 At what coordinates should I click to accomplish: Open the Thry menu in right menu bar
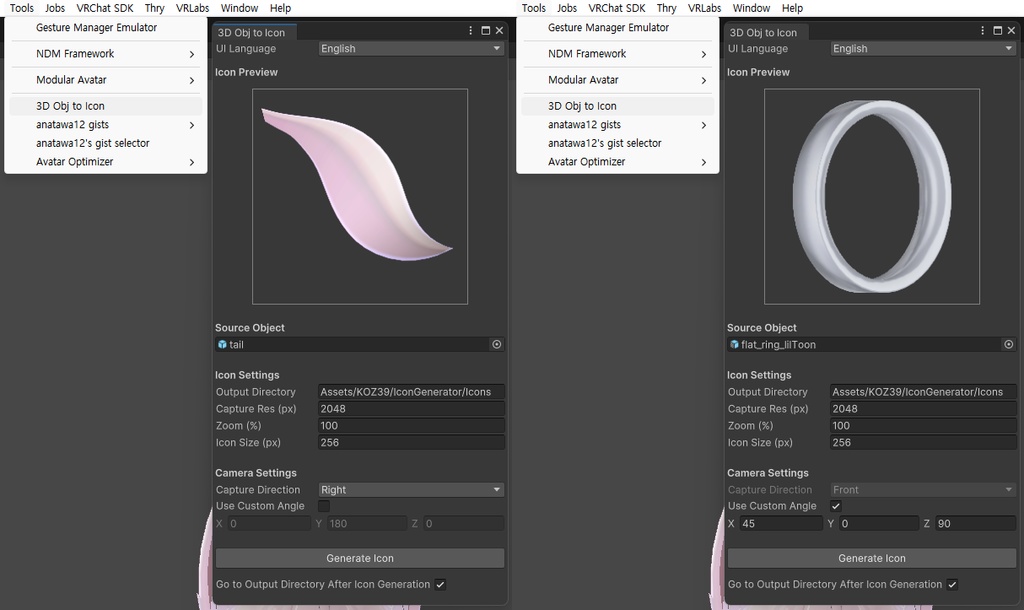coord(666,8)
